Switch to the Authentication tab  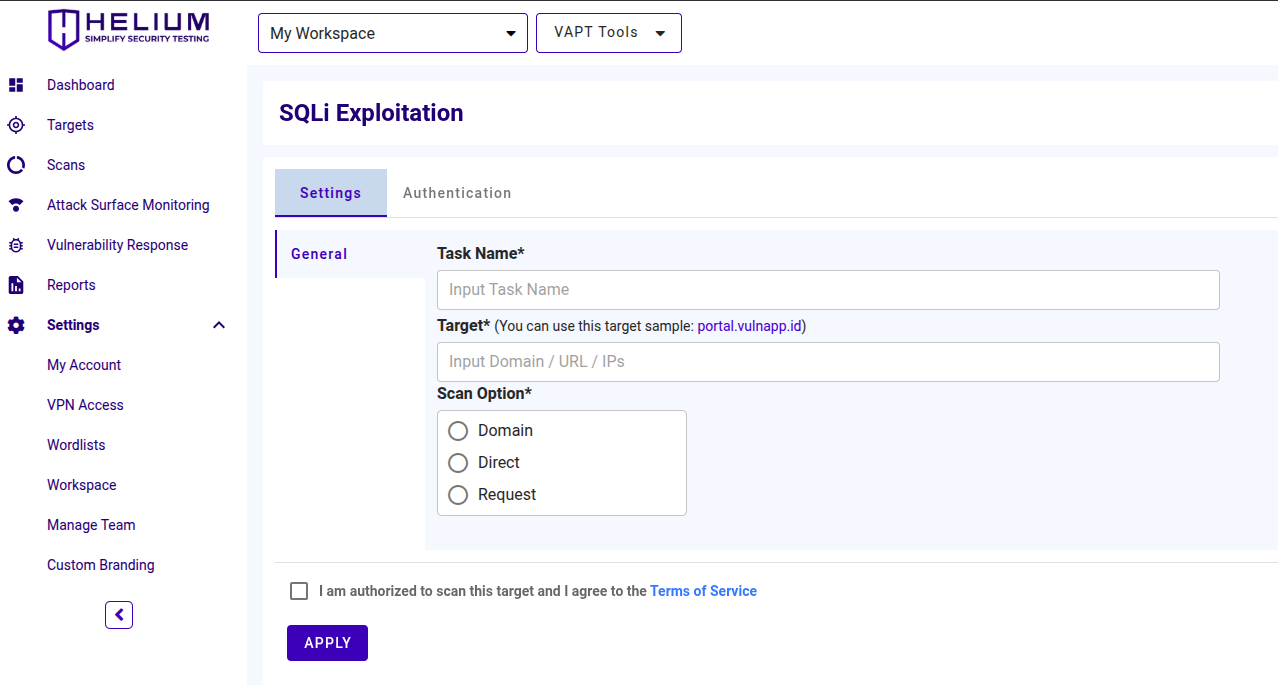pos(457,192)
